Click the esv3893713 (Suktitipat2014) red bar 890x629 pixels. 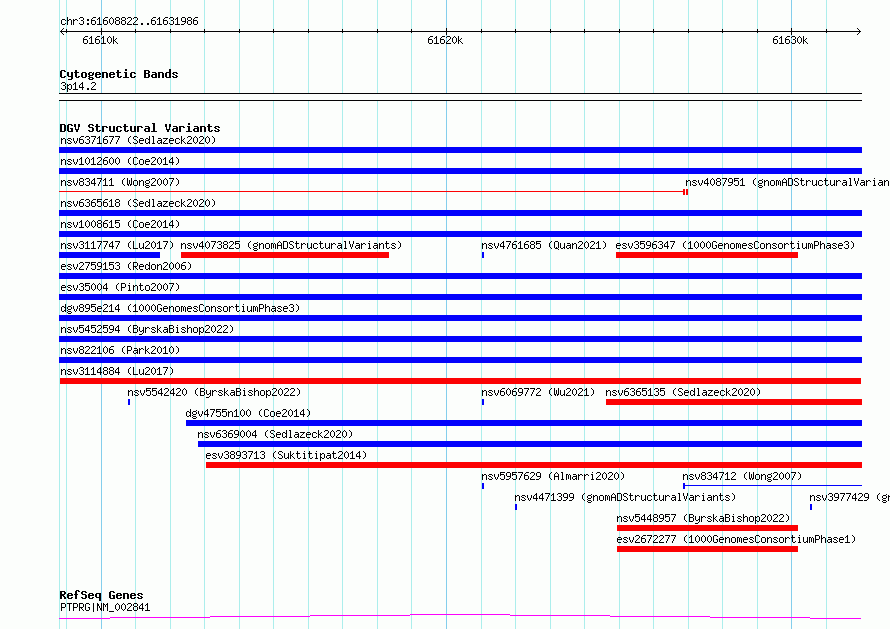click(x=534, y=465)
